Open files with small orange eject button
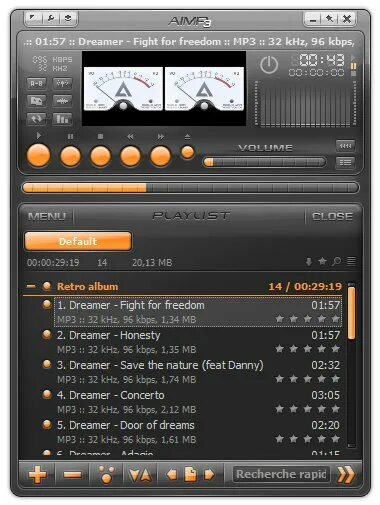 tap(187, 152)
